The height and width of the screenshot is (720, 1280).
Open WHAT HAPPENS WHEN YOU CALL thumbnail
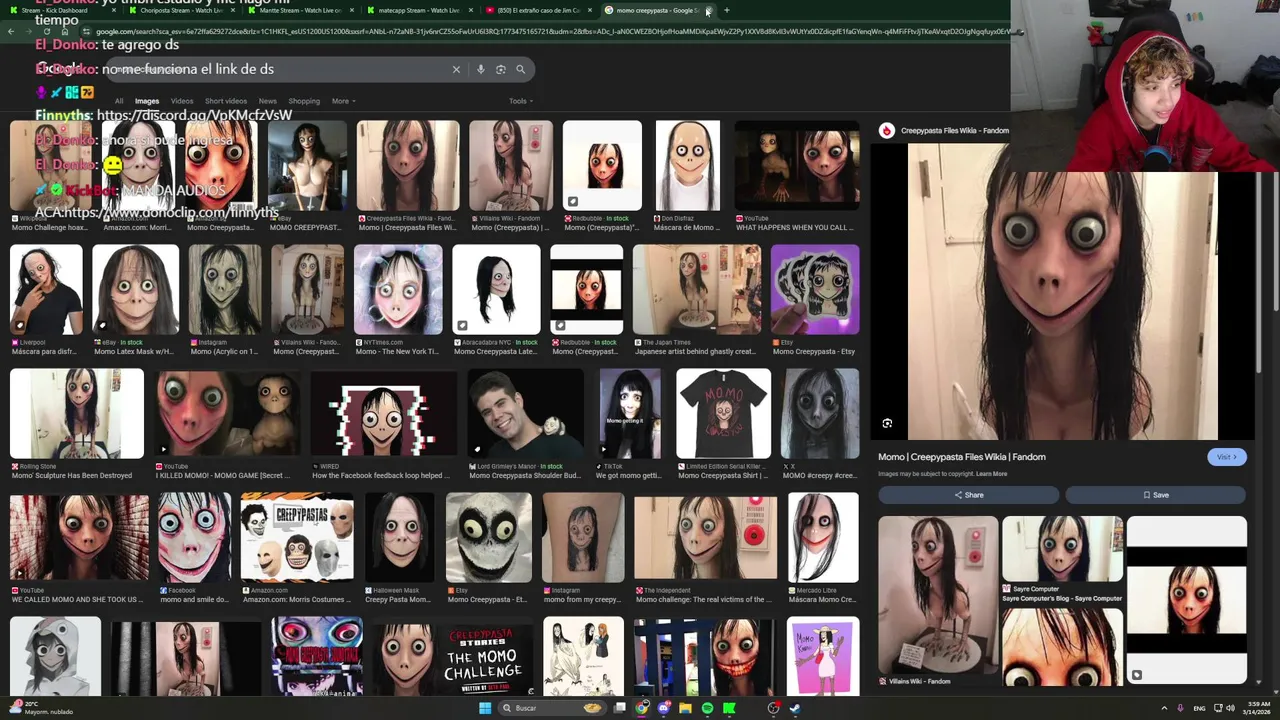point(796,166)
